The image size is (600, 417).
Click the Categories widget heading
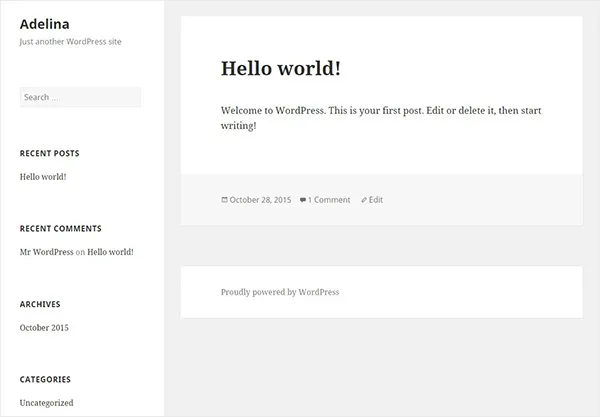click(45, 380)
